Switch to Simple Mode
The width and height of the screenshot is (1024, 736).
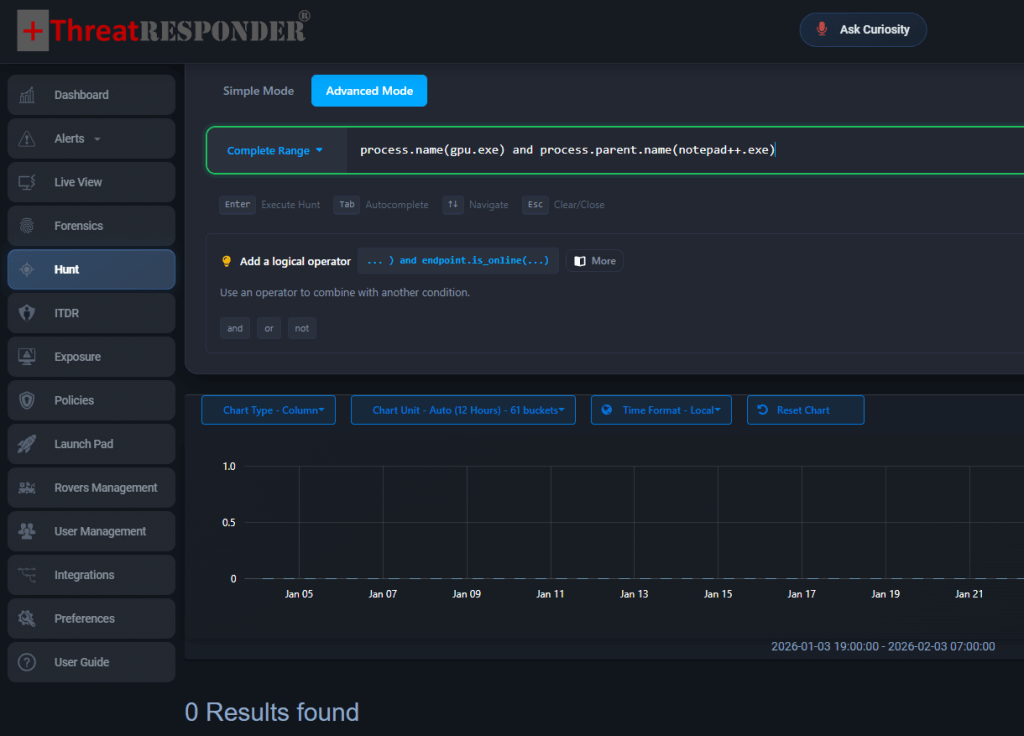[258, 91]
